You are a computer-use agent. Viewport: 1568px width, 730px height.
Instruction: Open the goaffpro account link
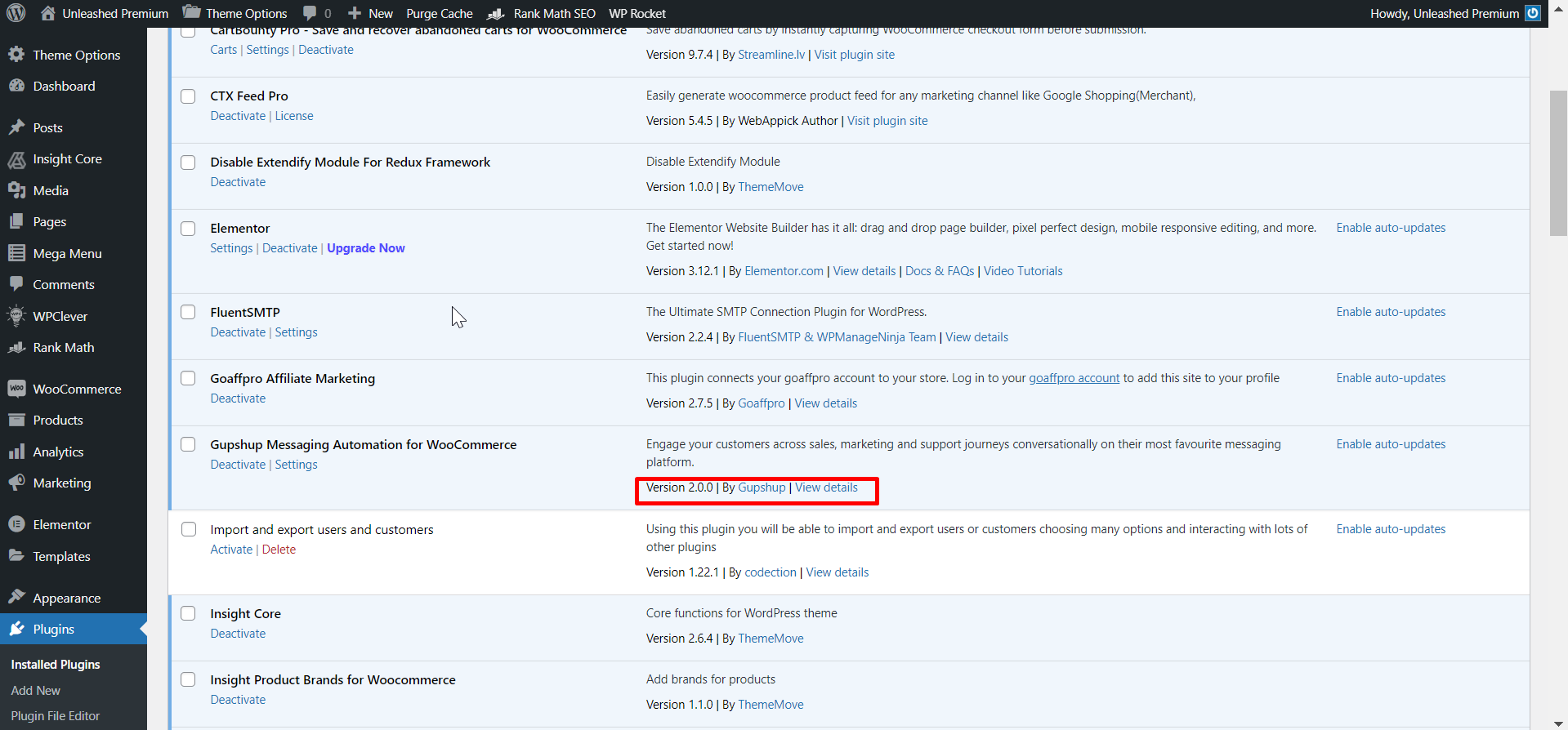1074,378
